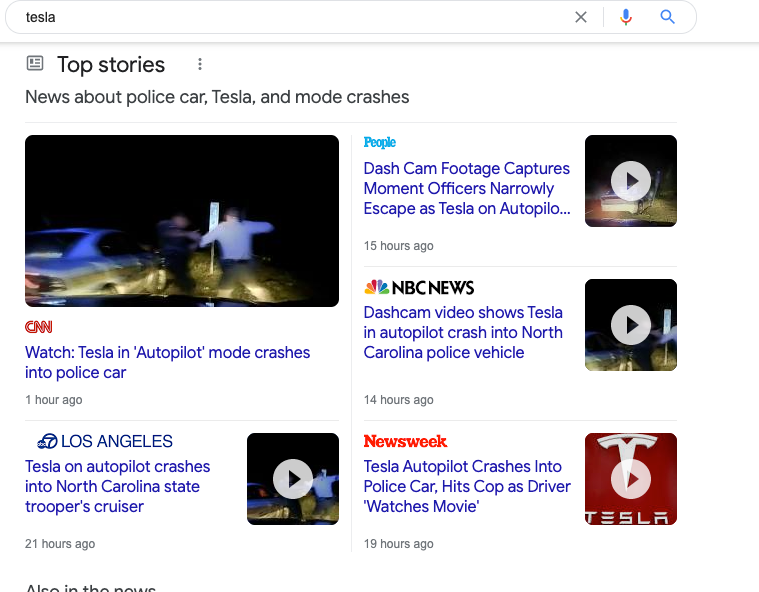Start voice search with microphone icon
The height and width of the screenshot is (592, 759).
[625, 17]
